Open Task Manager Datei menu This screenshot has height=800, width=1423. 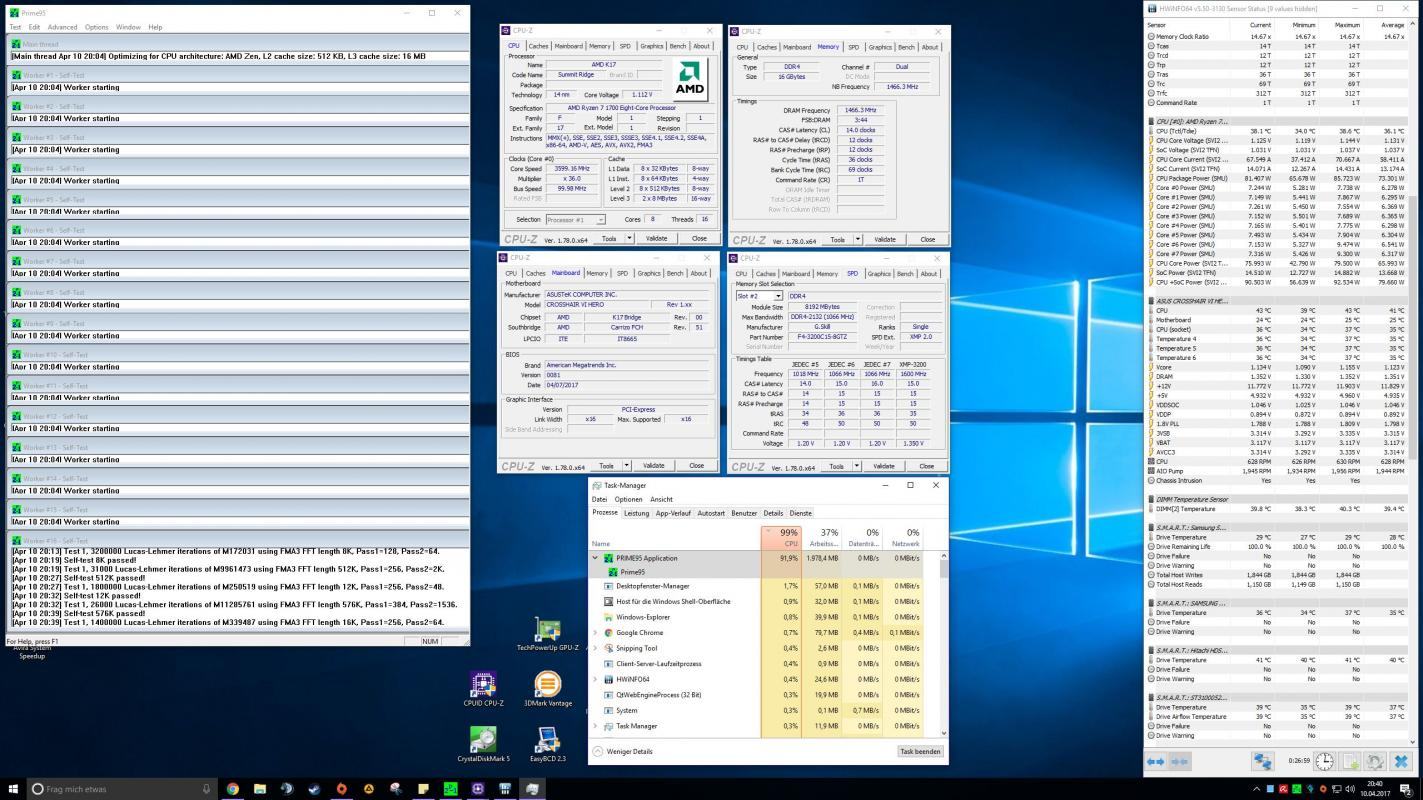[599, 499]
